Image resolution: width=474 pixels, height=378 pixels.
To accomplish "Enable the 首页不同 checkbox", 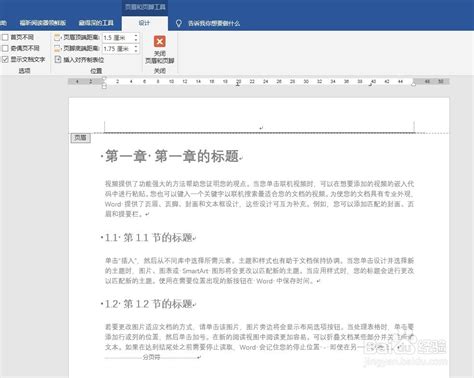I will tap(5, 37).
